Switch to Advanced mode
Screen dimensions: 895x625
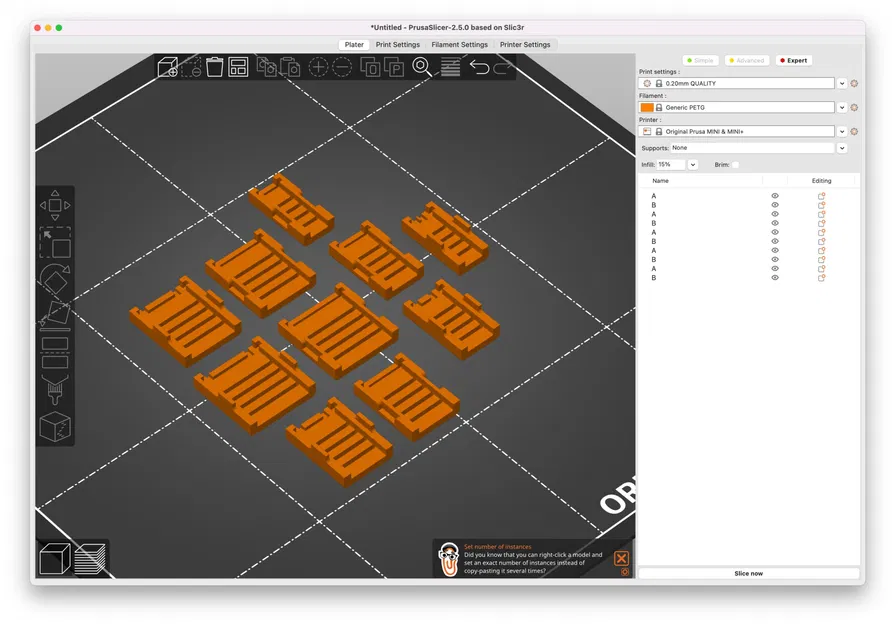pyautogui.click(x=747, y=61)
